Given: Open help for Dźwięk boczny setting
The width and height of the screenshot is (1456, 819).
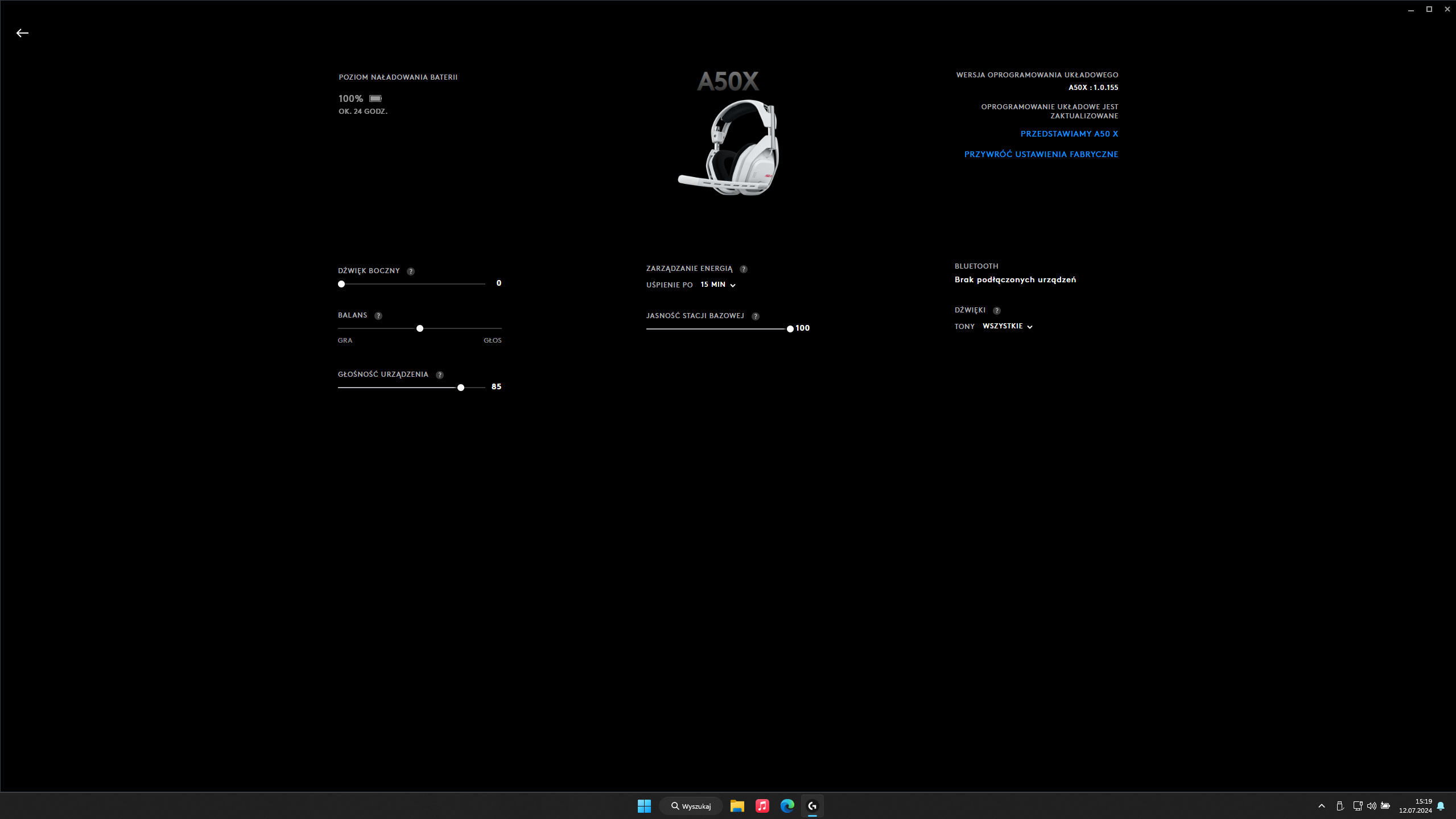Looking at the screenshot, I should pos(411,271).
